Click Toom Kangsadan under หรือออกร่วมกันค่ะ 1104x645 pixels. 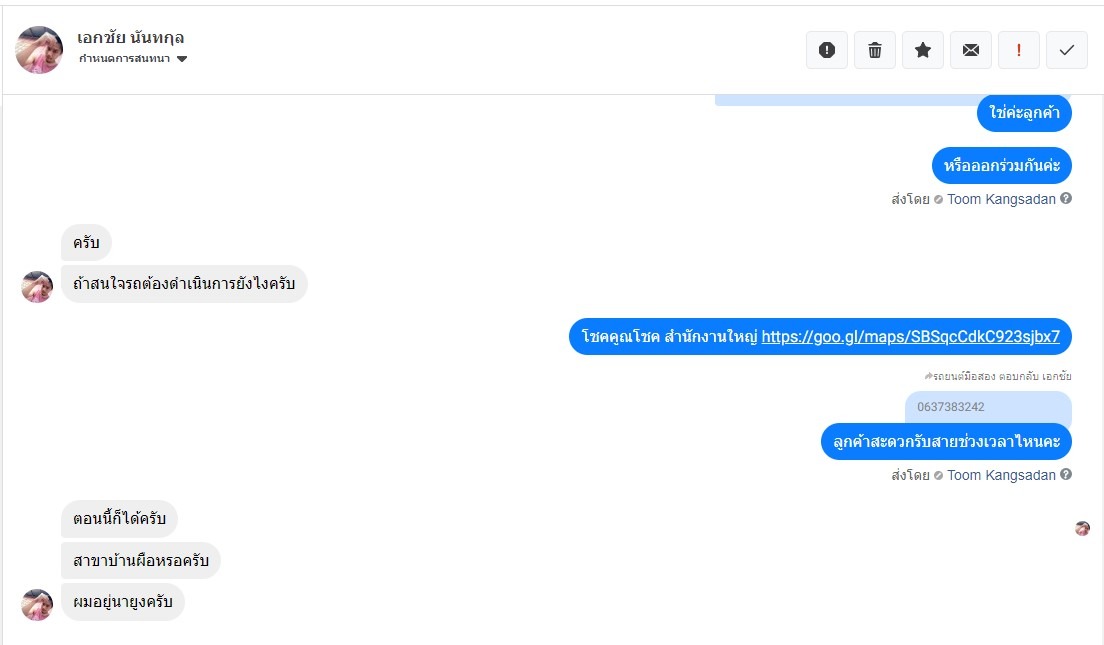pos(1001,199)
